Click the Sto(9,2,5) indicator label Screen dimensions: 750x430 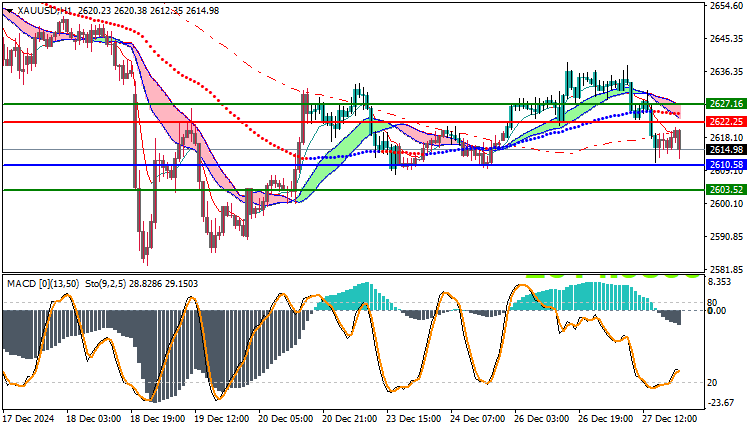(106, 284)
